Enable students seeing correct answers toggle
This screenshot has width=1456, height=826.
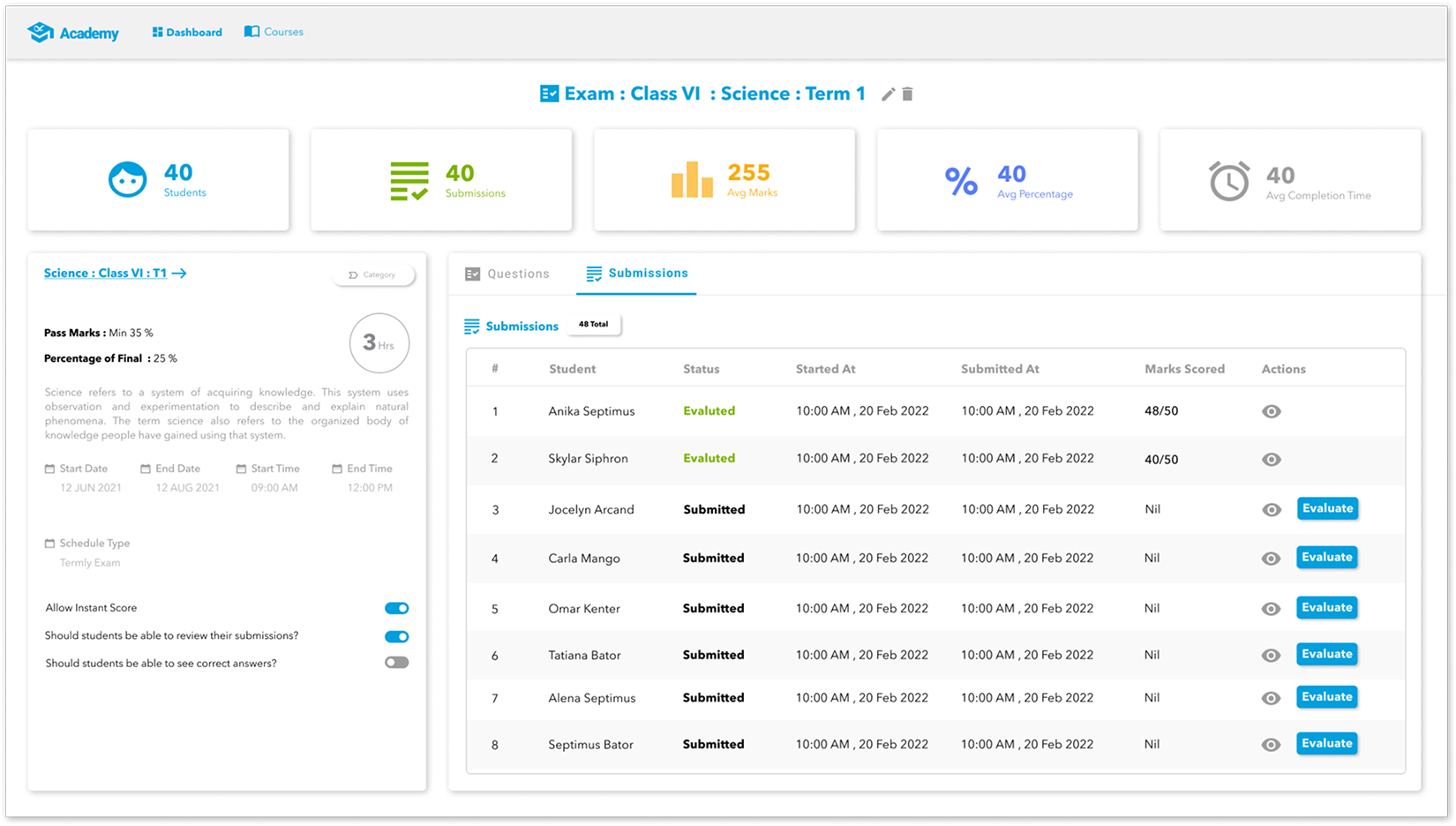[x=396, y=663]
